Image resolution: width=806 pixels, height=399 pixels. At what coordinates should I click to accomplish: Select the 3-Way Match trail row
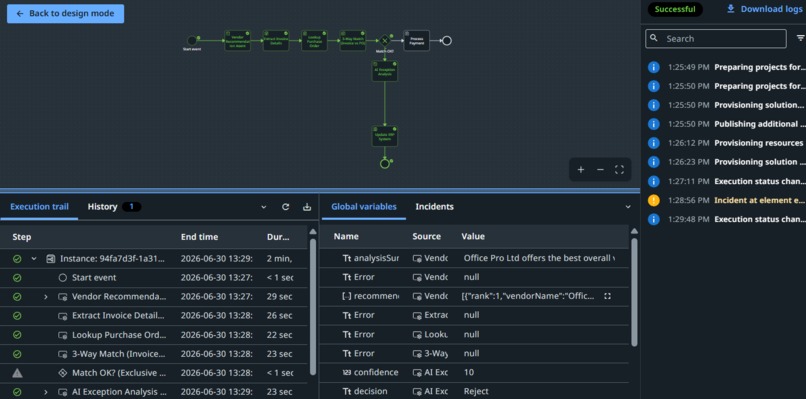pyautogui.click(x=154, y=354)
